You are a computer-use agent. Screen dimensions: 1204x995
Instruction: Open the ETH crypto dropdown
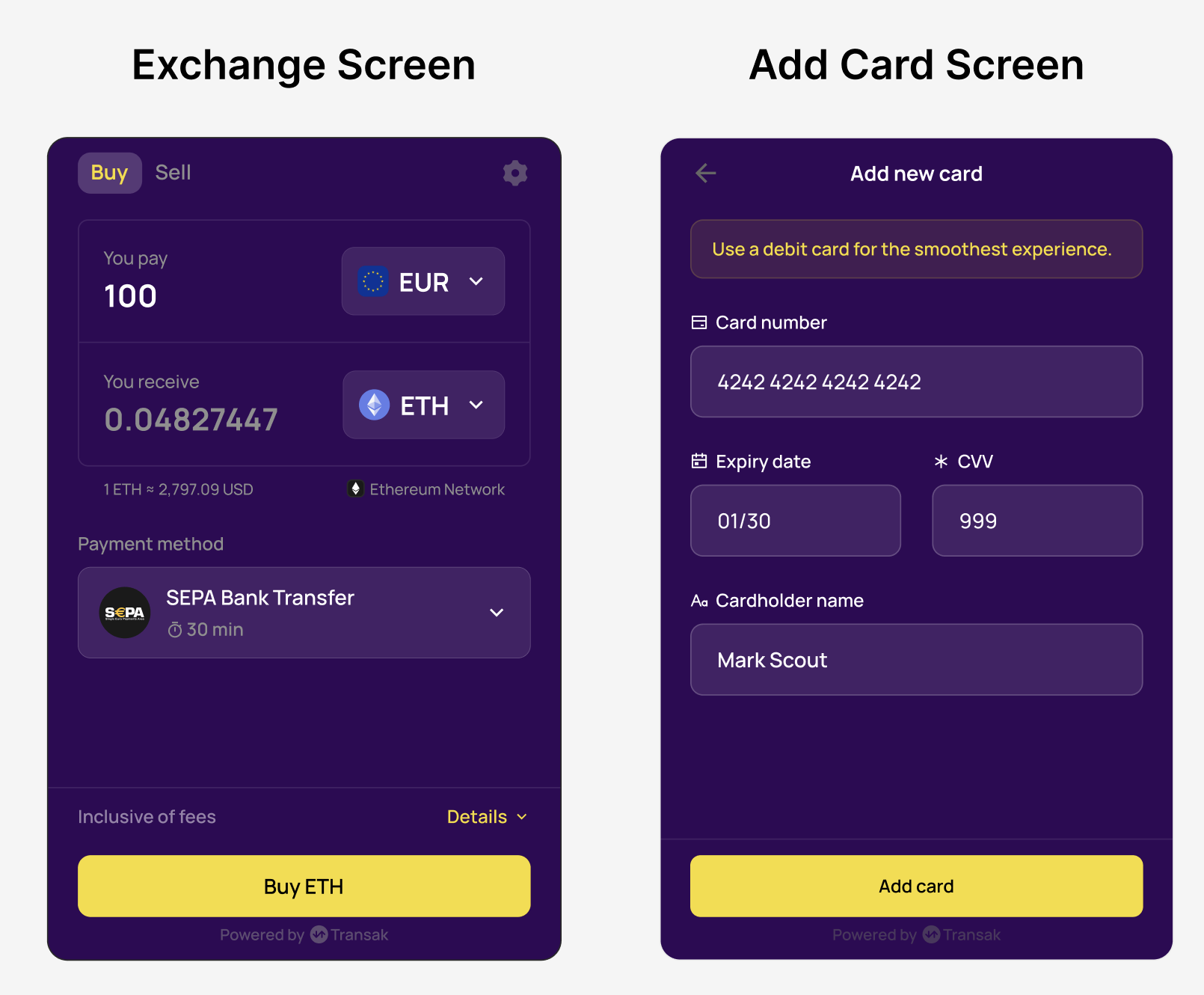click(423, 405)
